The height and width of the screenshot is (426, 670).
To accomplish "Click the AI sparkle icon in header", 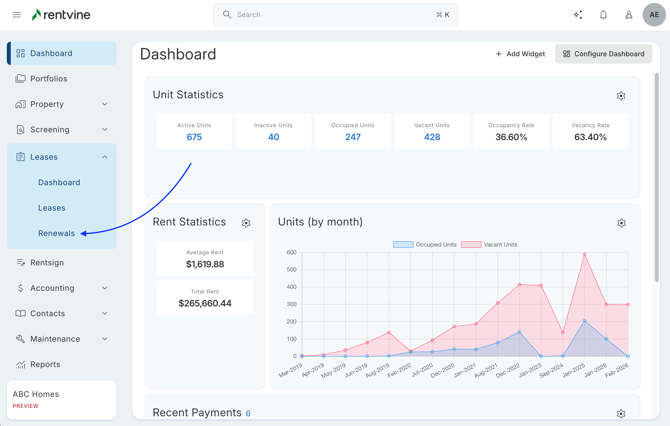I will (578, 15).
